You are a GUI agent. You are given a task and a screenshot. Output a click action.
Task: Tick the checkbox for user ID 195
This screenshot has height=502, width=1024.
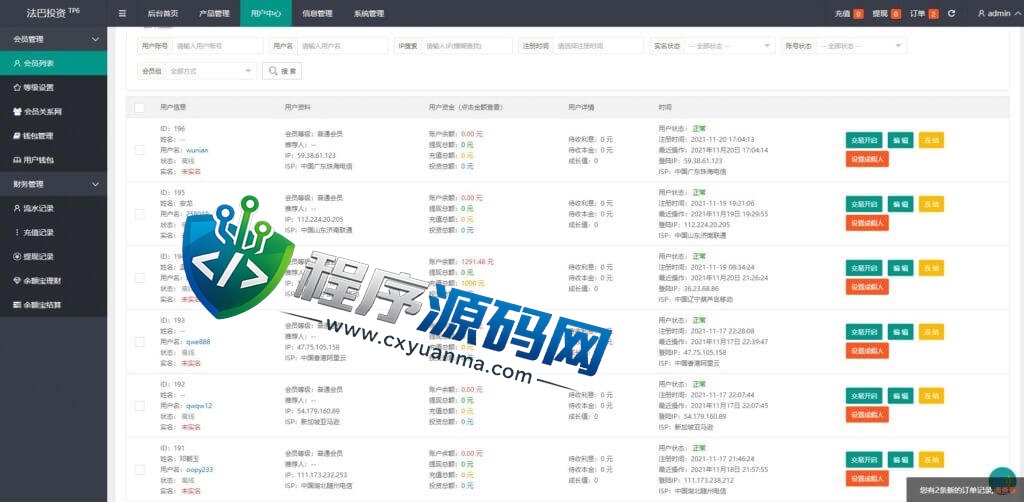[x=139, y=213]
